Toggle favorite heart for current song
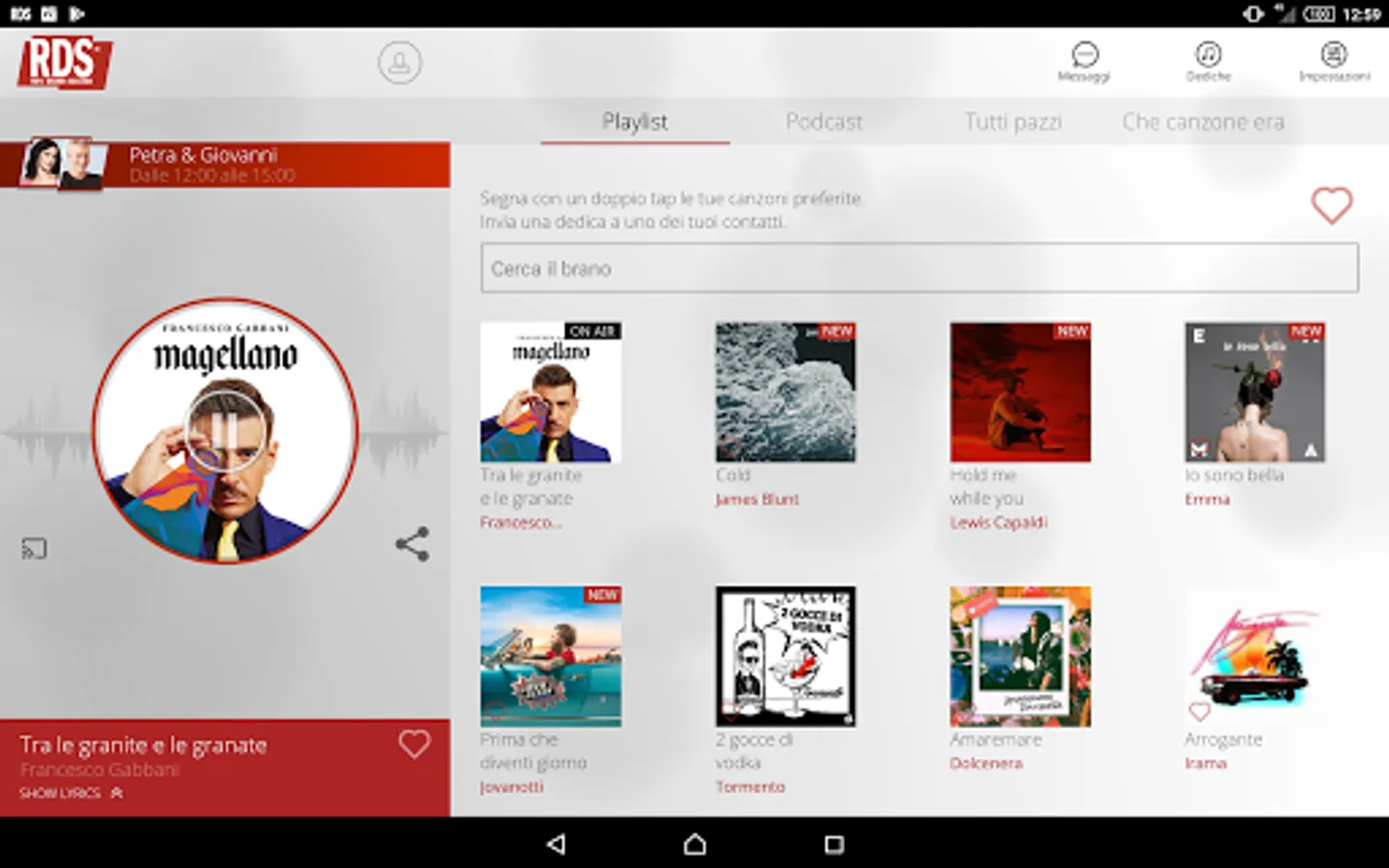Screen dimensions: 1389x868 (x=415, y=744)
